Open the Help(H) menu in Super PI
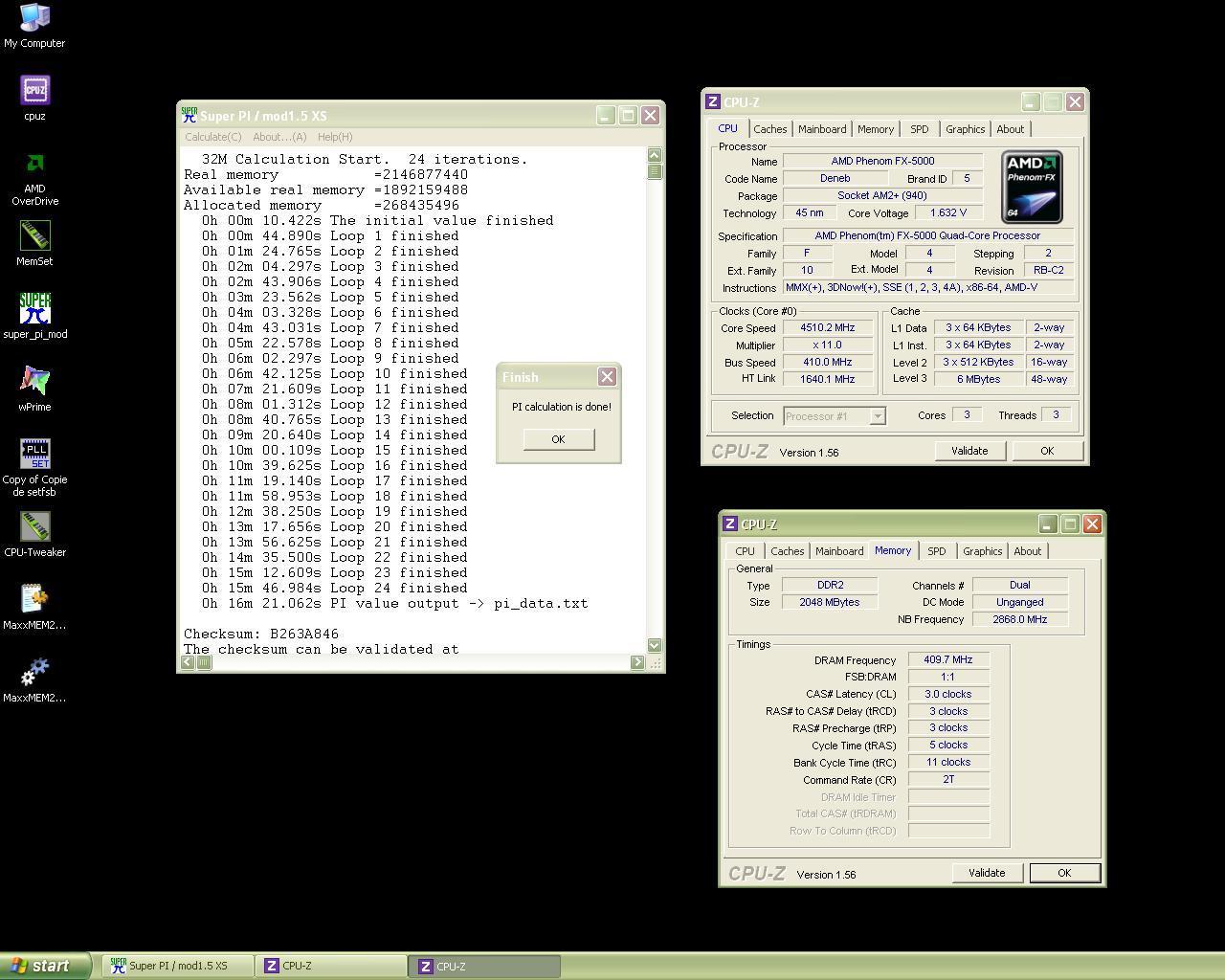 point(335,137)
